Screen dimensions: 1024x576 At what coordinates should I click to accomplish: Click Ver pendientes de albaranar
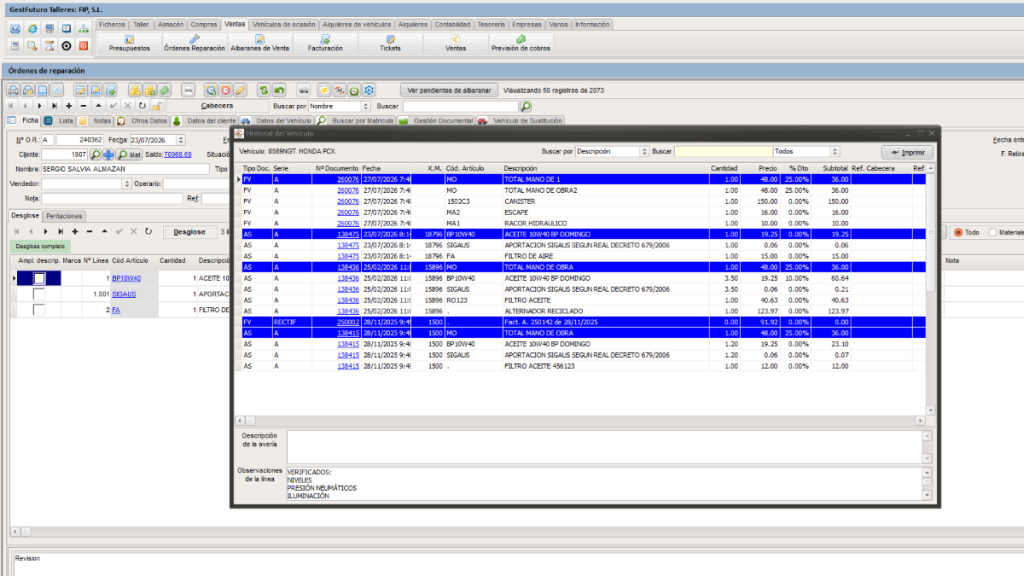click(449, 90)
